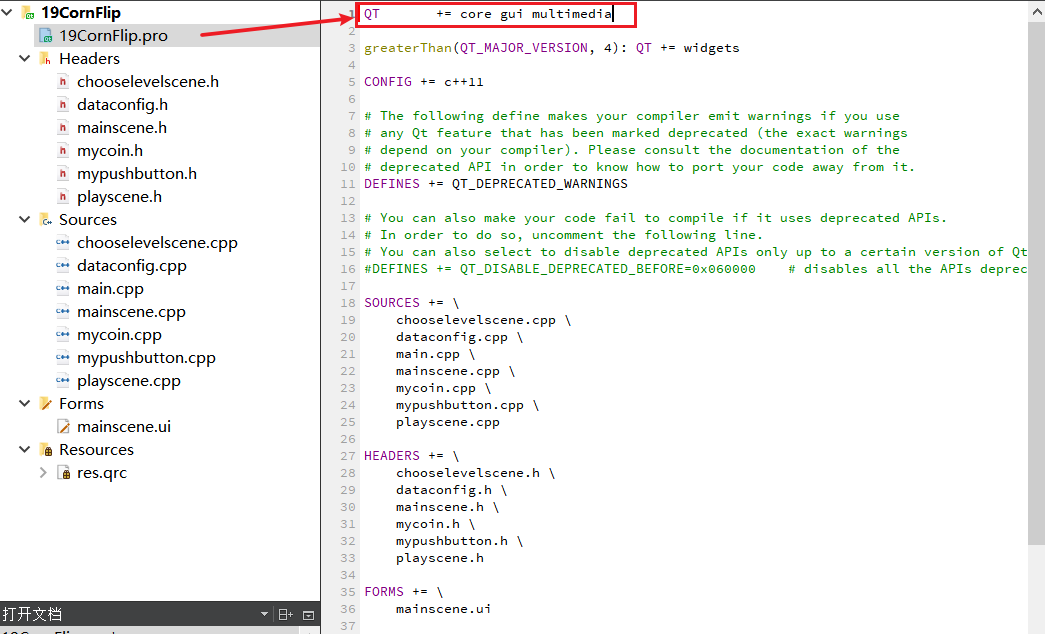The height and width of the screenshot is (634, 1045).
Task: Click the Forms folder icon
Action: (x=45, y=403)
